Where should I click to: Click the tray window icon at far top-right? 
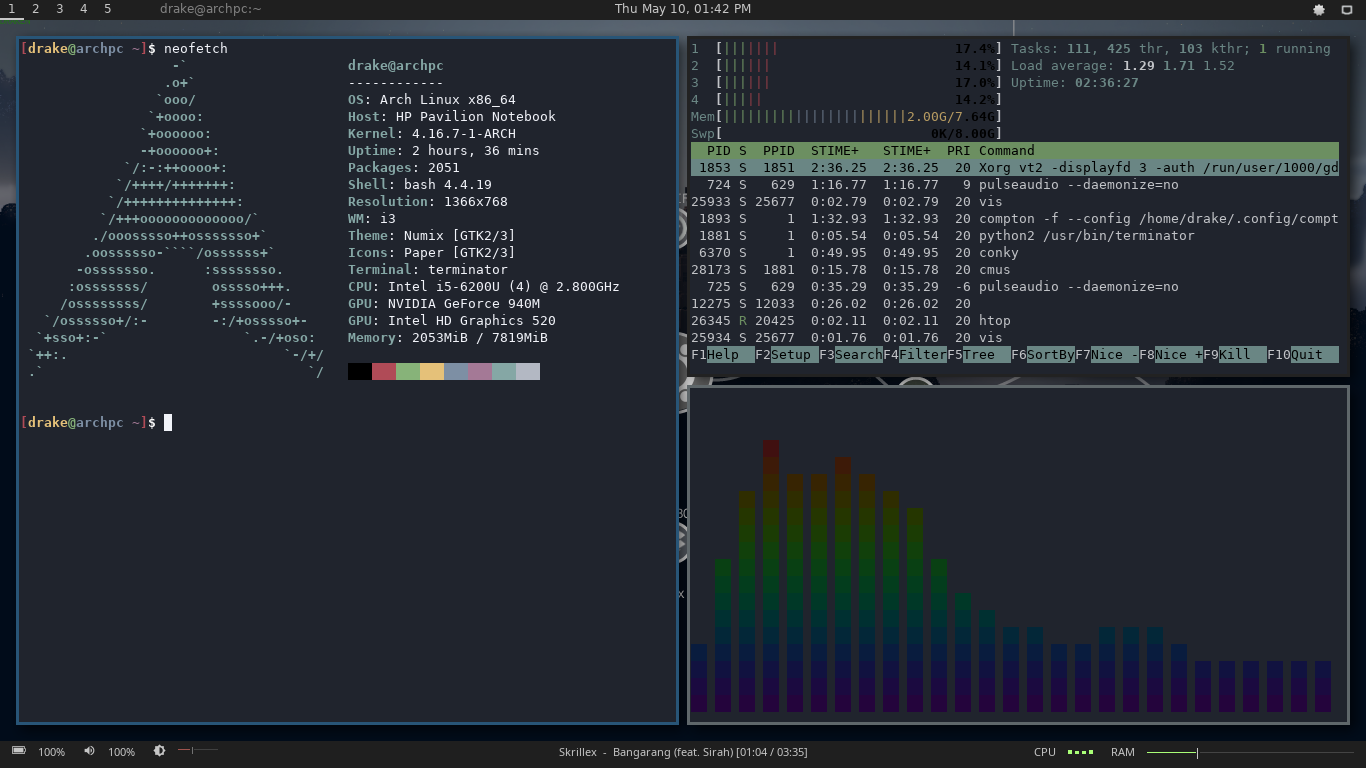pyautogui.click(x=1346, y=9)
